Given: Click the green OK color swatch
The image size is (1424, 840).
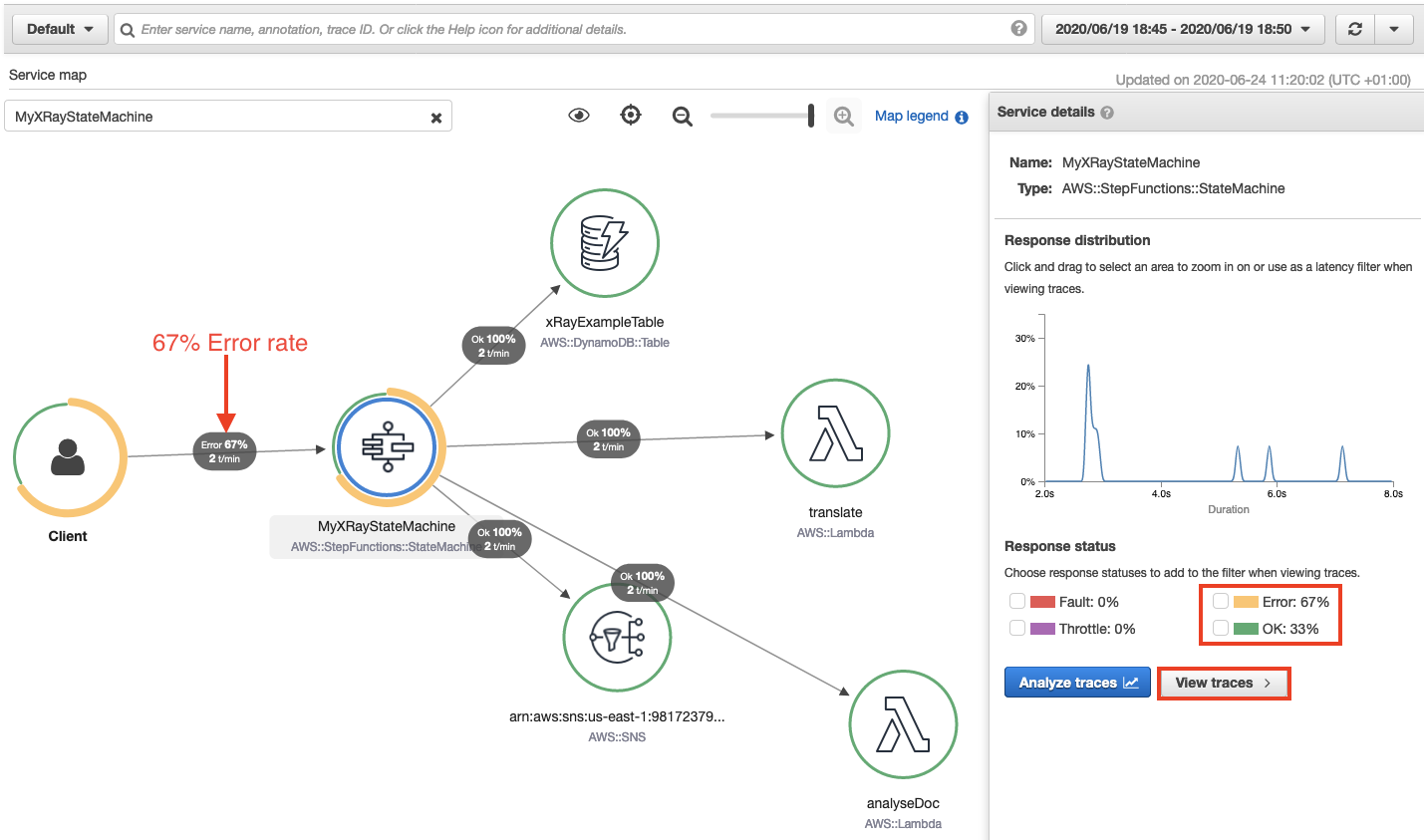Looking at the screenshot, I should click(1246, 629).
